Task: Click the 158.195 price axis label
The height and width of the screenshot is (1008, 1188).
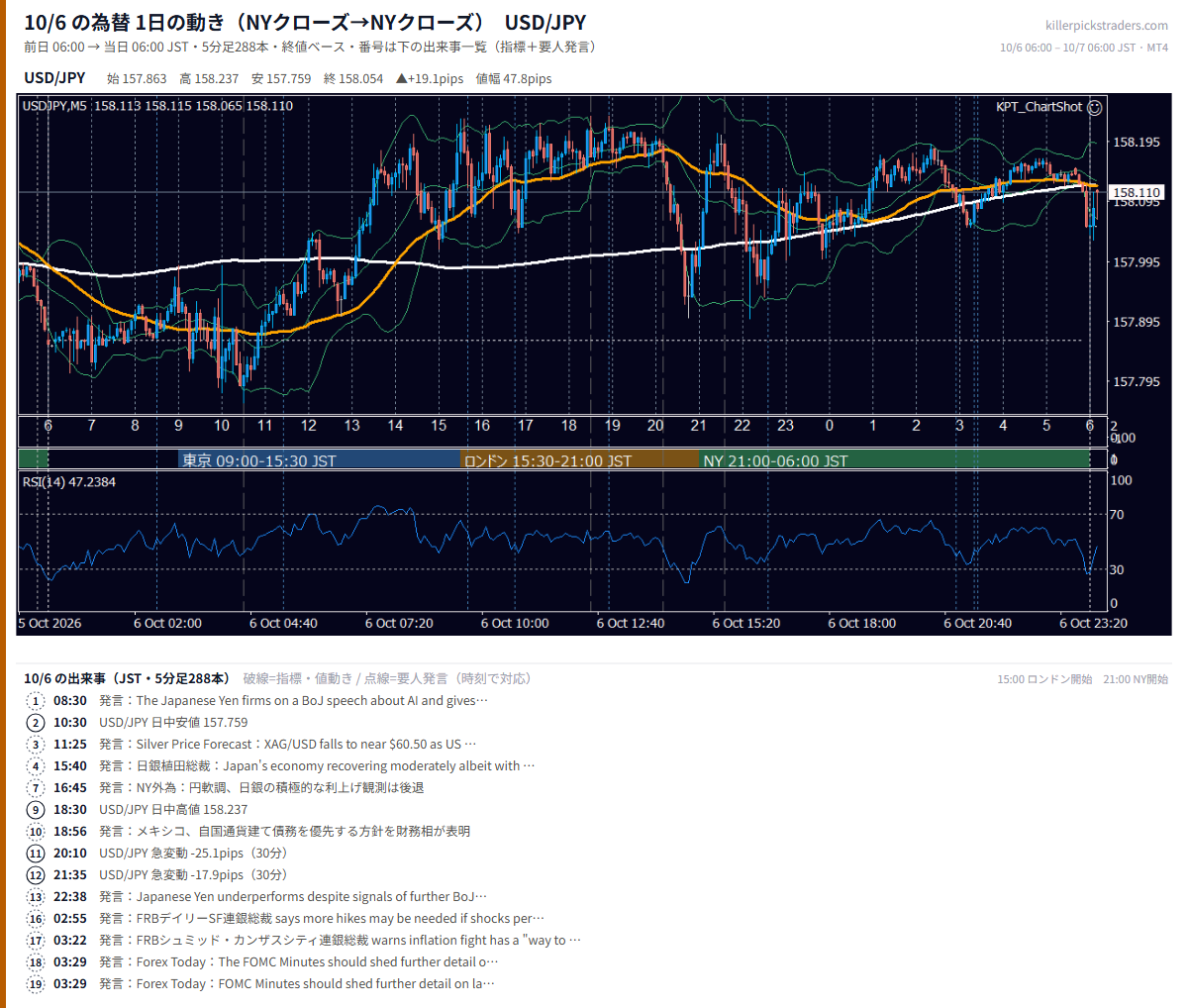Action: [x=1136, y=143]
